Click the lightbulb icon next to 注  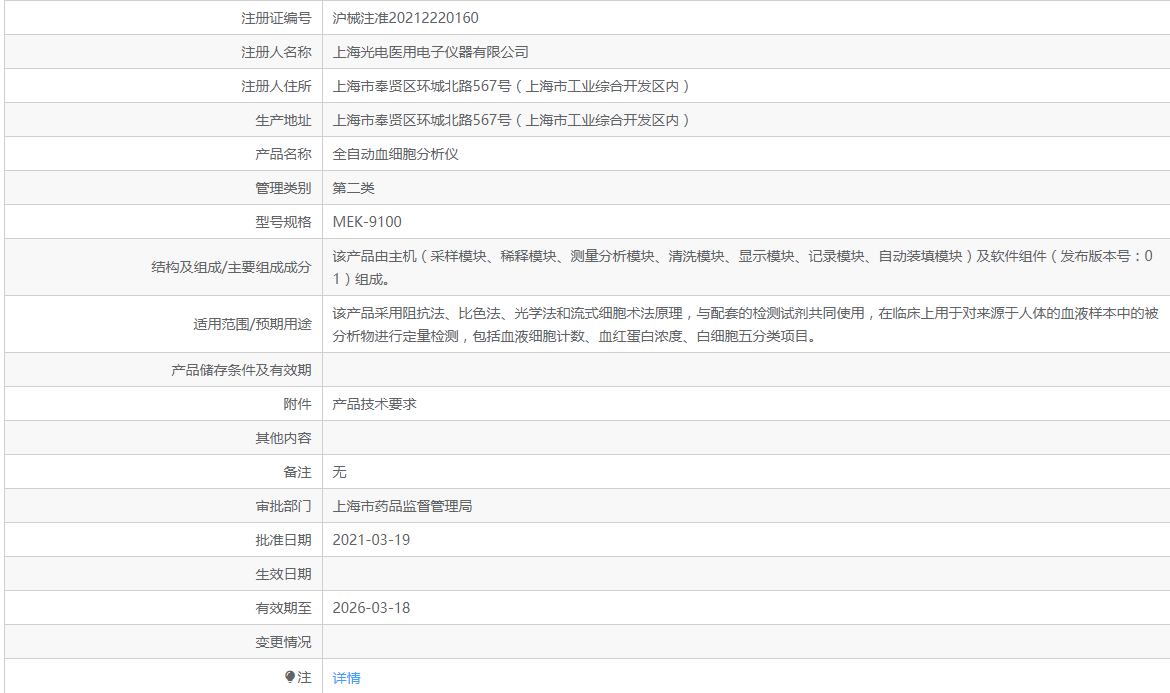290,677
